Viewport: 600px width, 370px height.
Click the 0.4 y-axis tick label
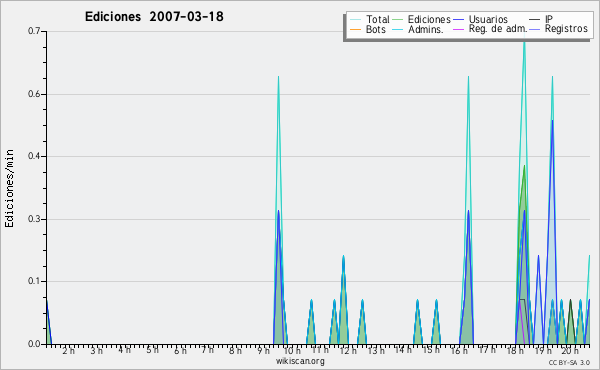pos(34,156)
